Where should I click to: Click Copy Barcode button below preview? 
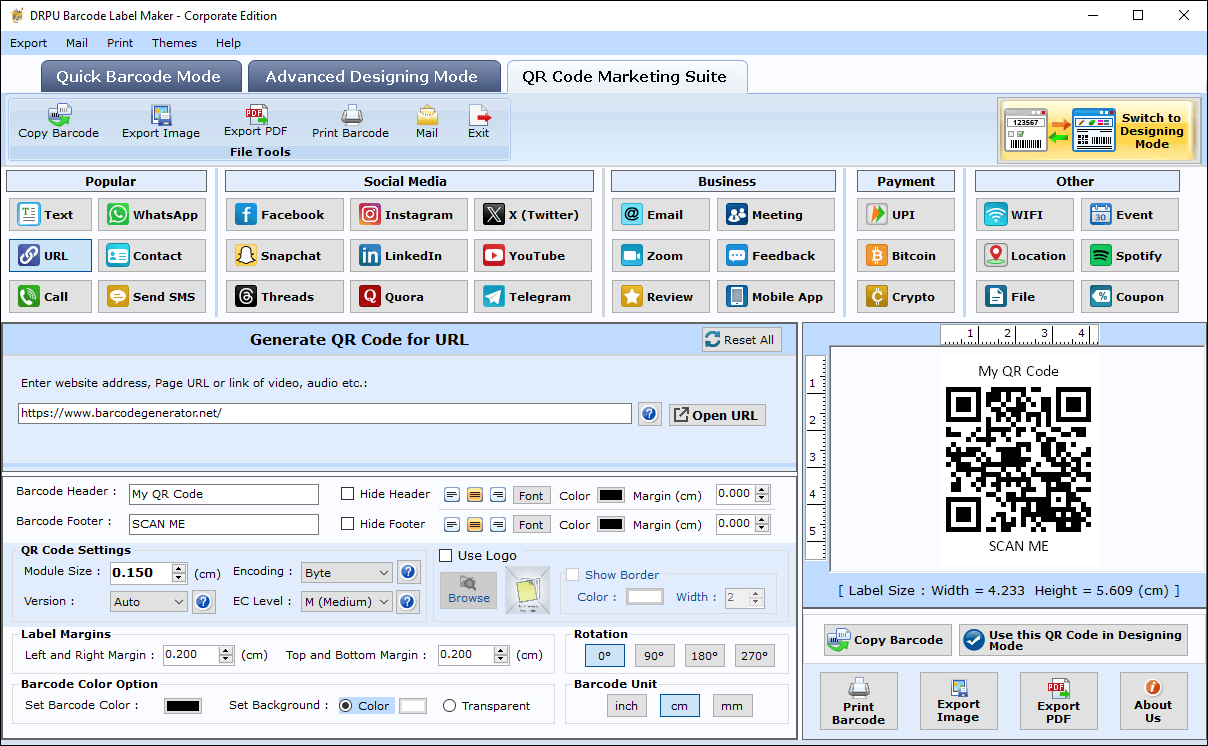887,641
